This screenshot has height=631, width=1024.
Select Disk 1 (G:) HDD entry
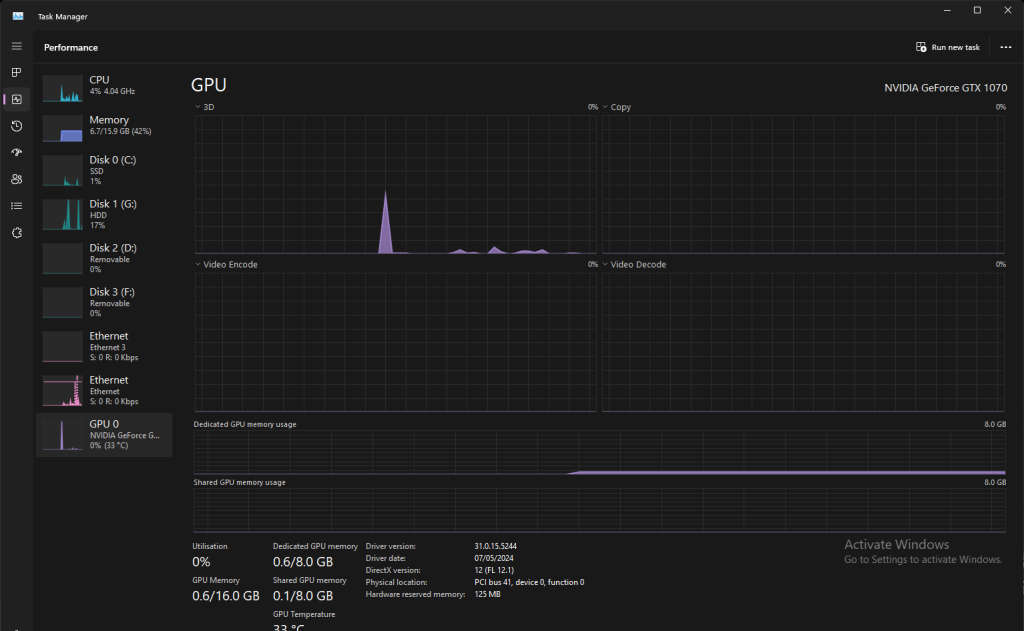[104, 214]
